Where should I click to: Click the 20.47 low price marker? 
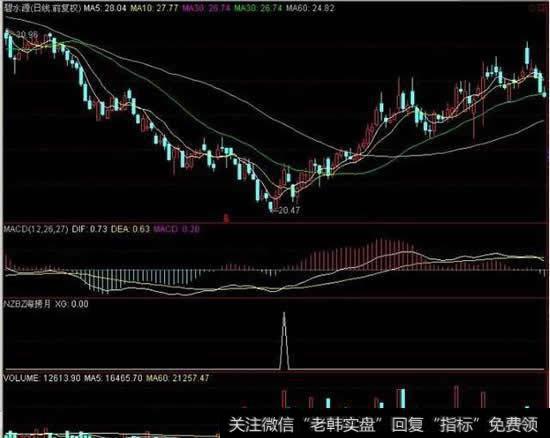(288, 210)
